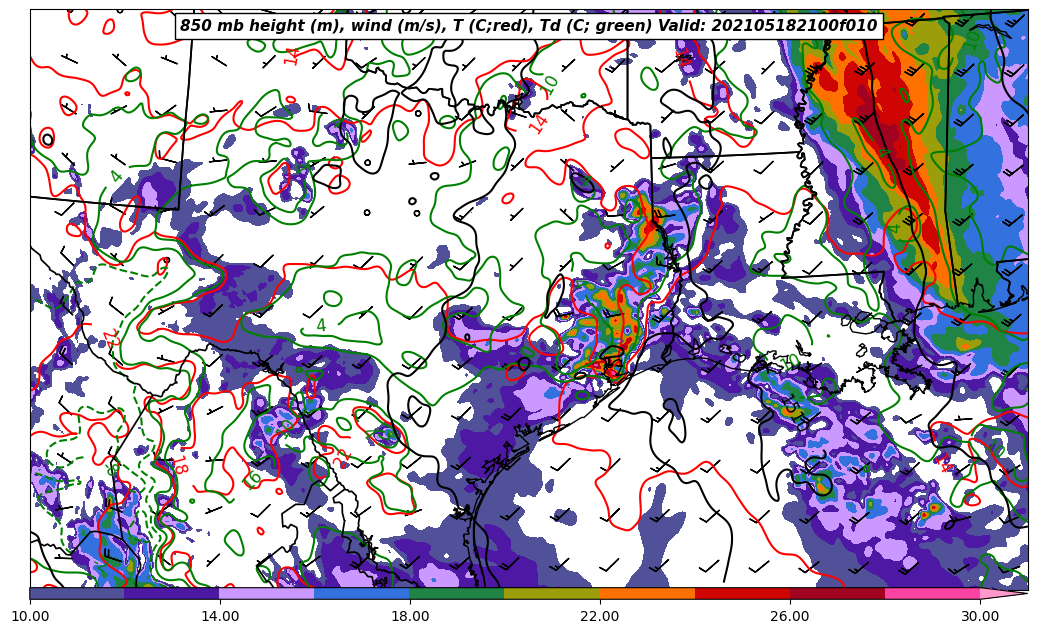Click the red 18 temperature contour label
Image resolution: width=1037 pixels, height=633 pixels.
[182, 467]
